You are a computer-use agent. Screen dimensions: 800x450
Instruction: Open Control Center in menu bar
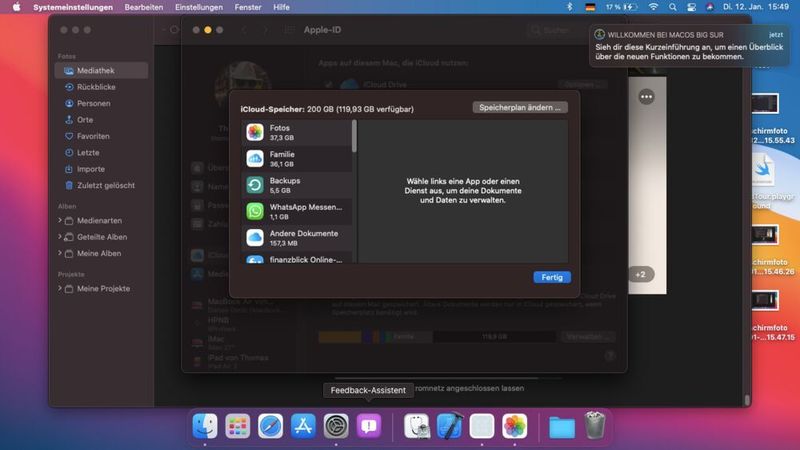691,7
